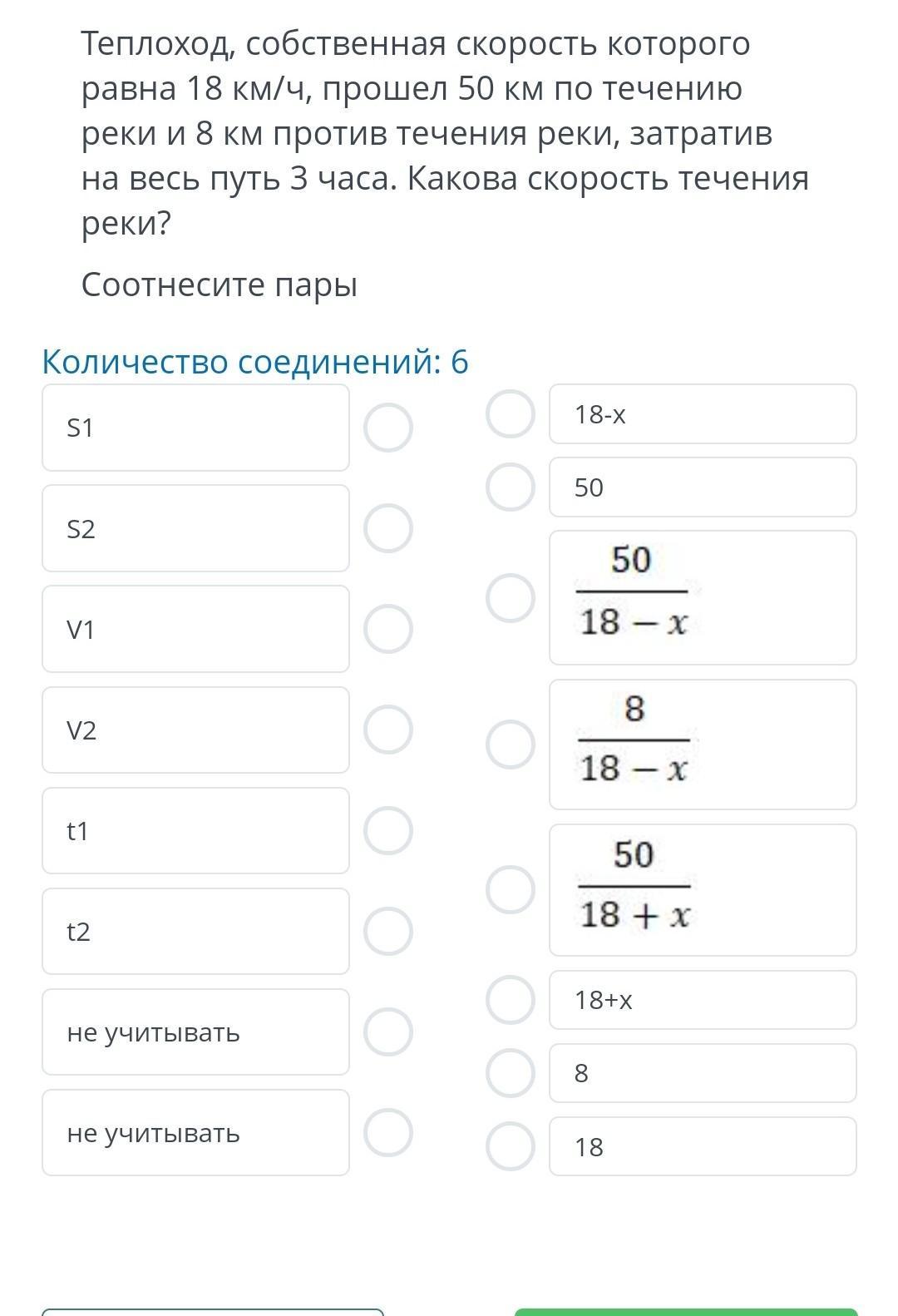This screenshot has width=898, height=1316.
Task: Click the connector circle beside V2
Action: click(x=388, y=730)
